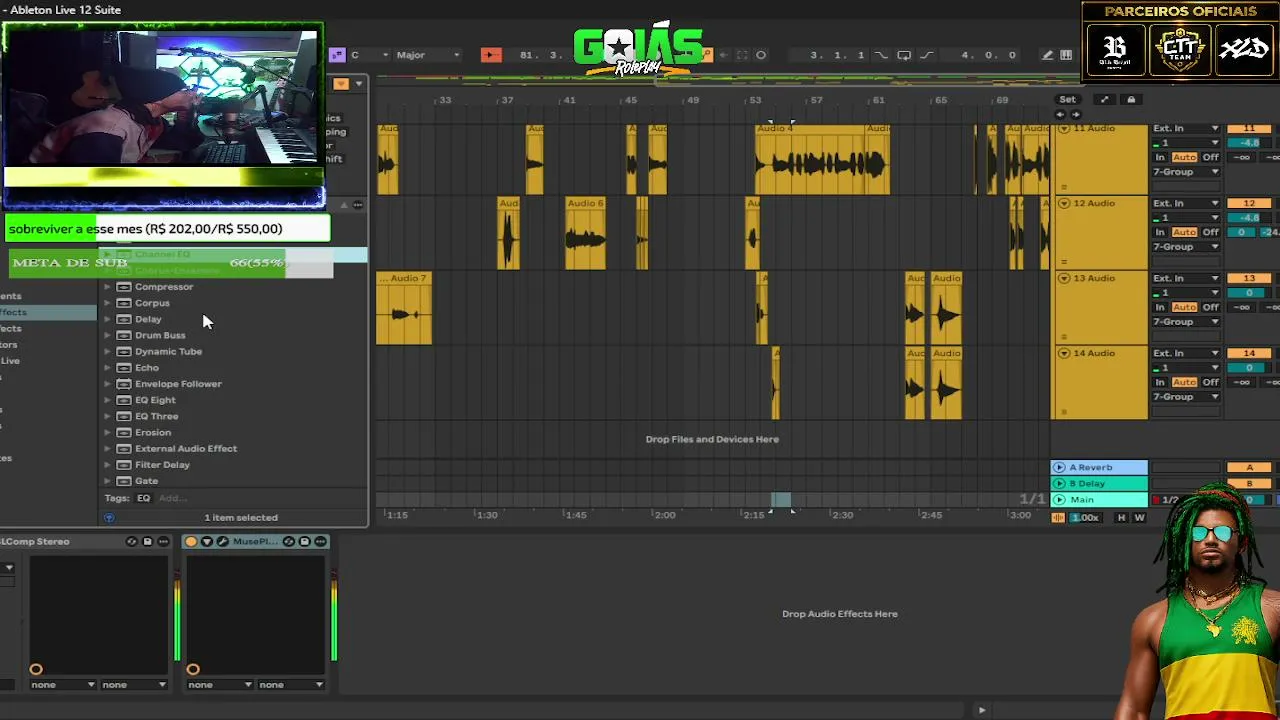Expand the EQ Three presets arrow

(x=107, y=416)
